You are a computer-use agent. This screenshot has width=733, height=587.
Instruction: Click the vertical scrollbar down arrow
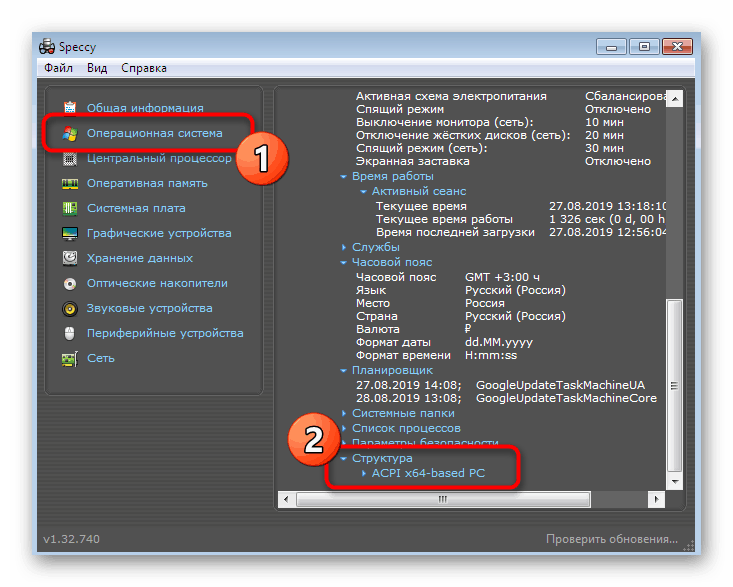coord(675,481)
